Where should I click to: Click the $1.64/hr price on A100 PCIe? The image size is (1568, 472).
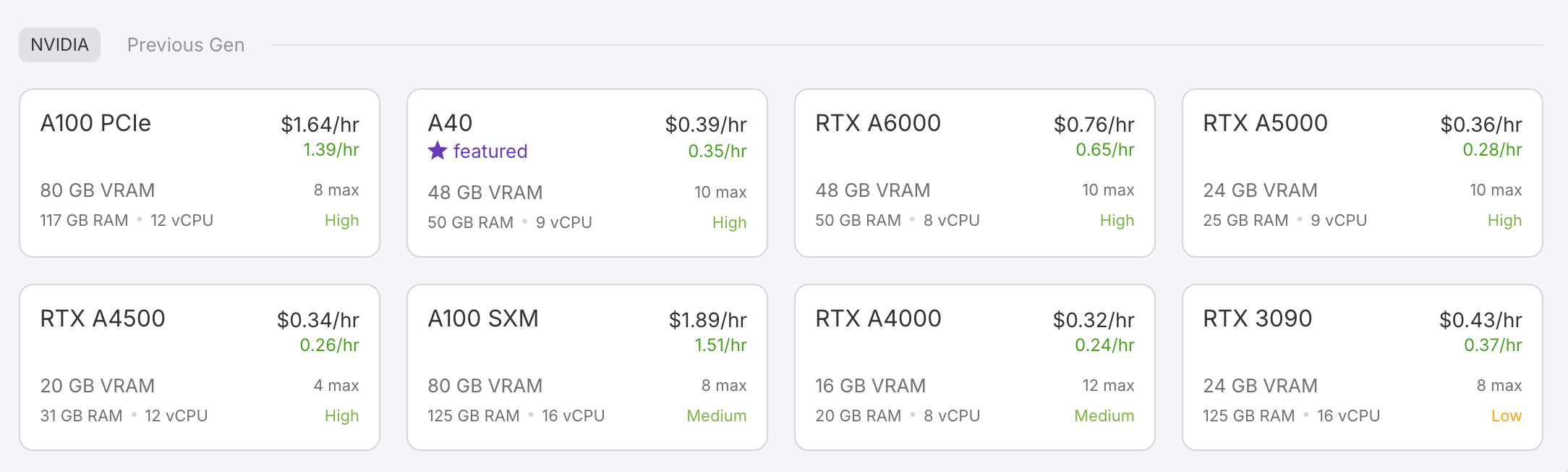click(x=320, y=125)
